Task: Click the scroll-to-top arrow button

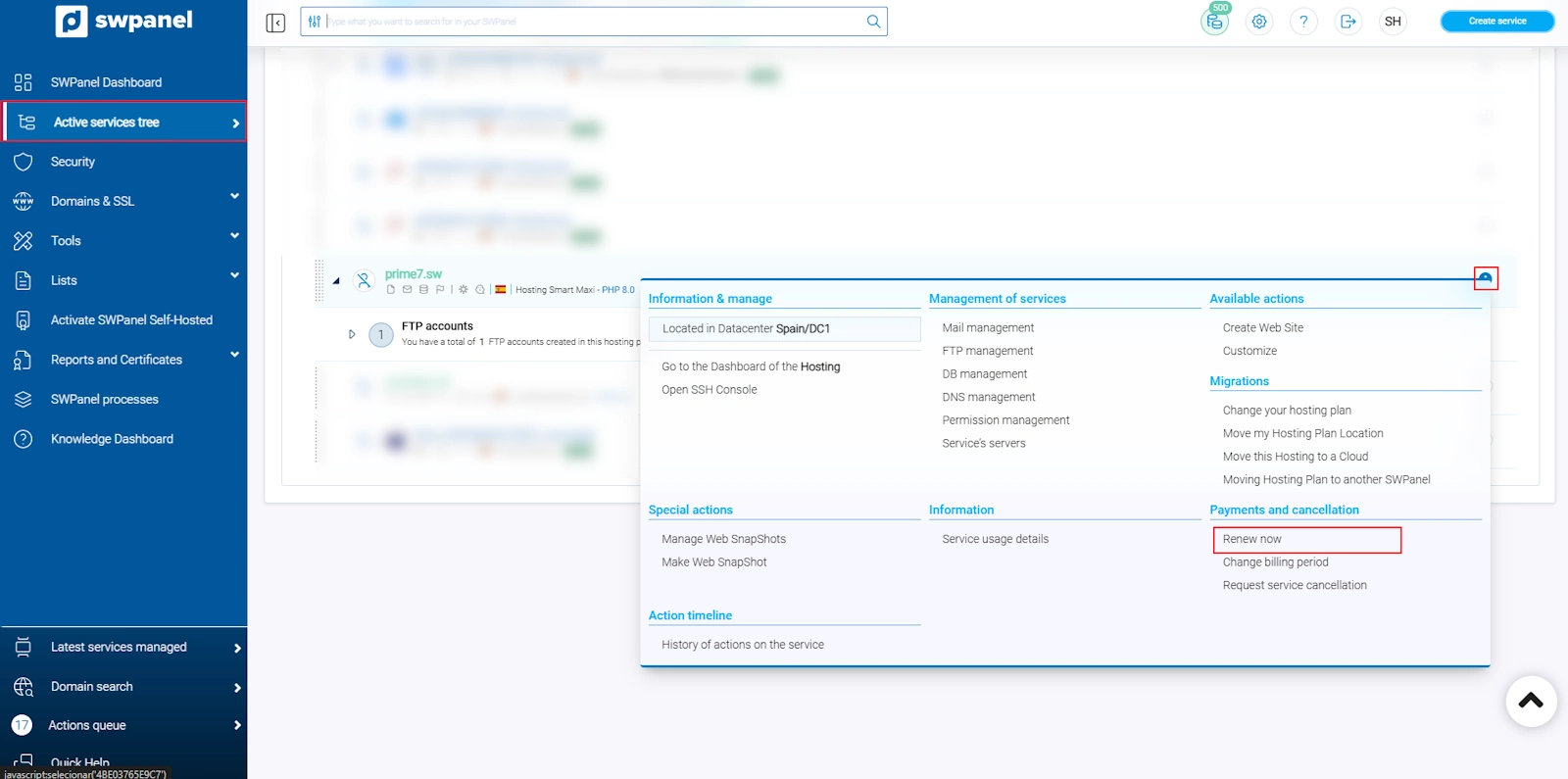Action: pyautogui.click(x=1531, y=701)
